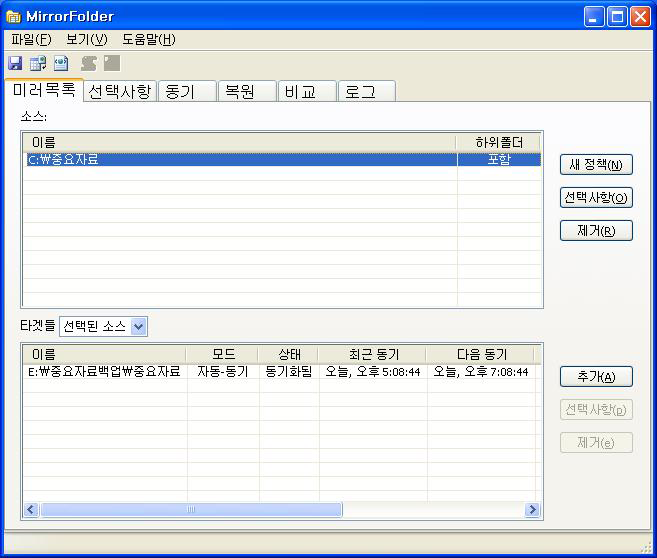This screenshot has width=657, height=558.
Task: Click the 상태 column header
Action: 289,354
